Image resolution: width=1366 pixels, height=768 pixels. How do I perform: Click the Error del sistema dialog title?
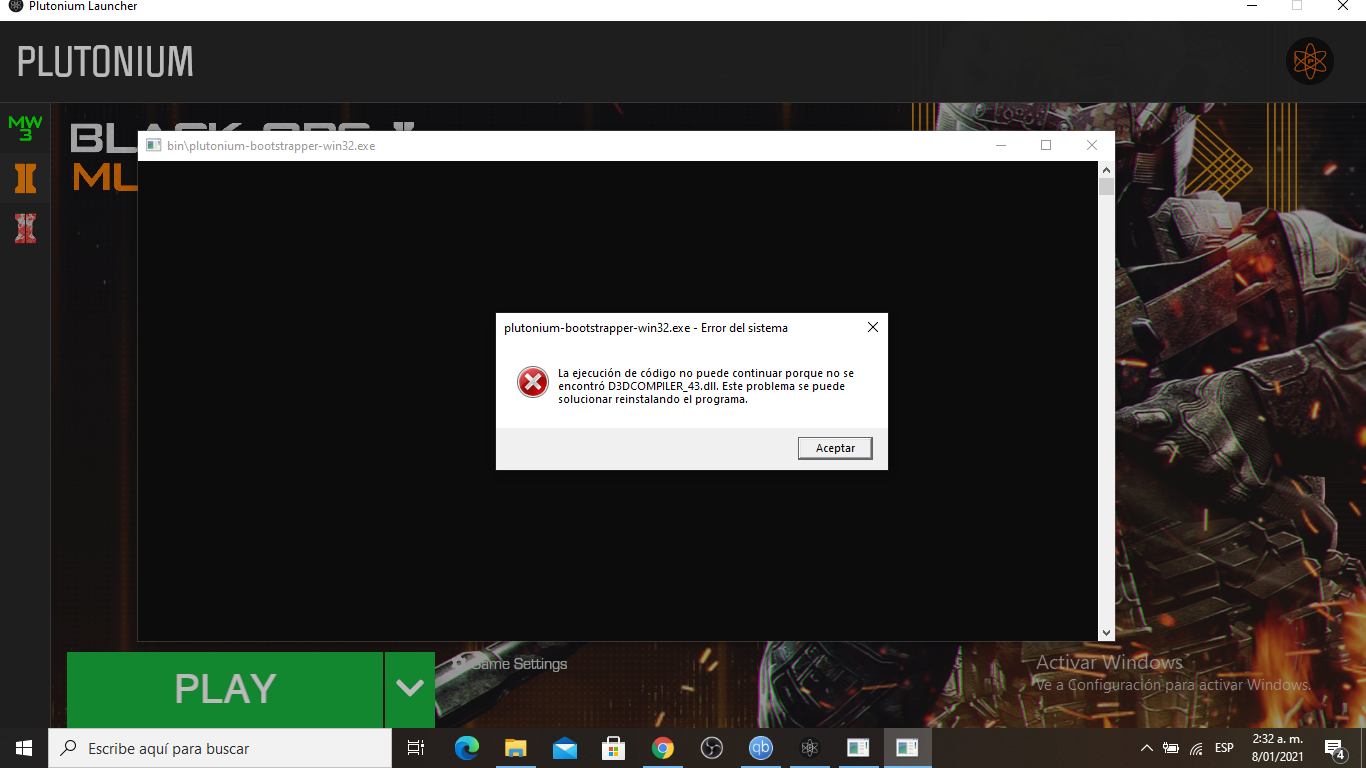pos(646,327)
